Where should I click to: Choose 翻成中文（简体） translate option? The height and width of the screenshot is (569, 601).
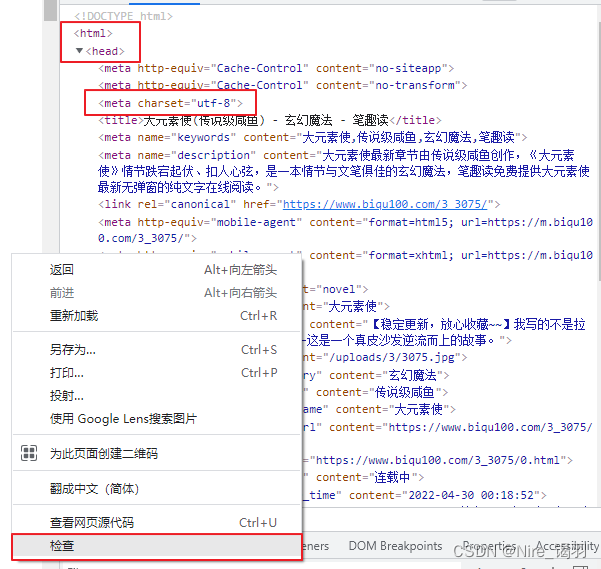156,489
